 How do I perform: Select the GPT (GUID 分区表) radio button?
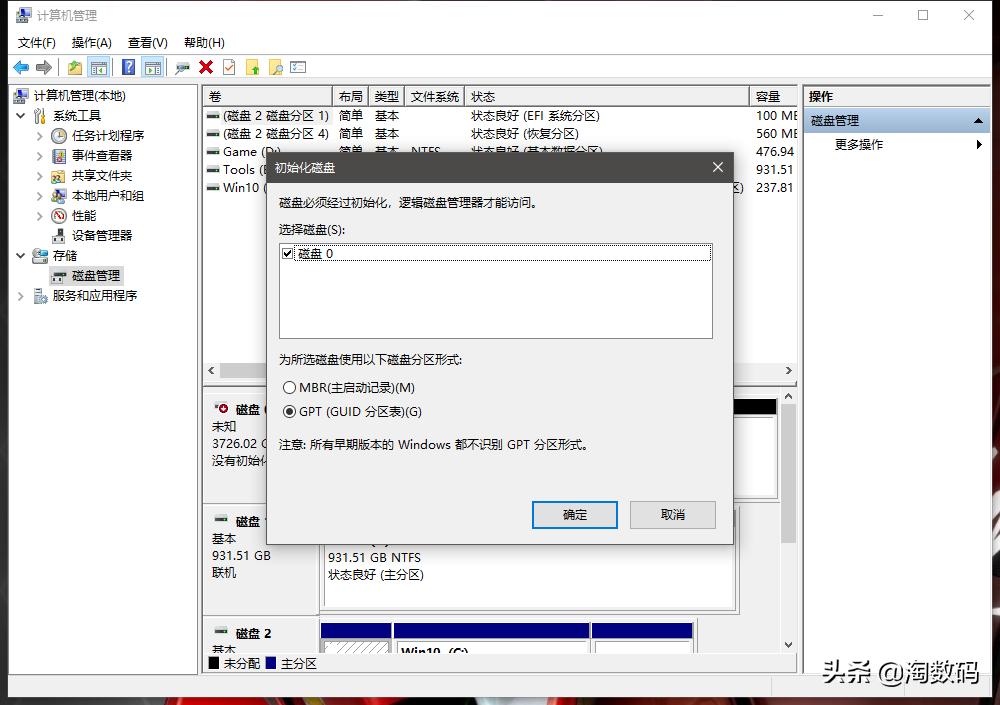click(x=289, y=410)
